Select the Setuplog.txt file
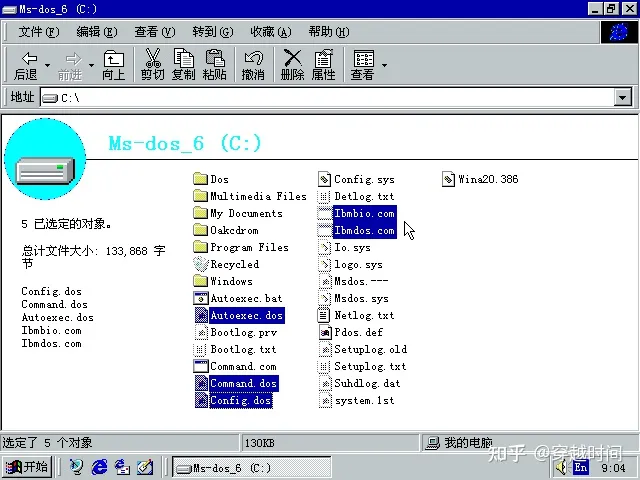640x480 pixels. pyautogui.click(x=362, y=367)
